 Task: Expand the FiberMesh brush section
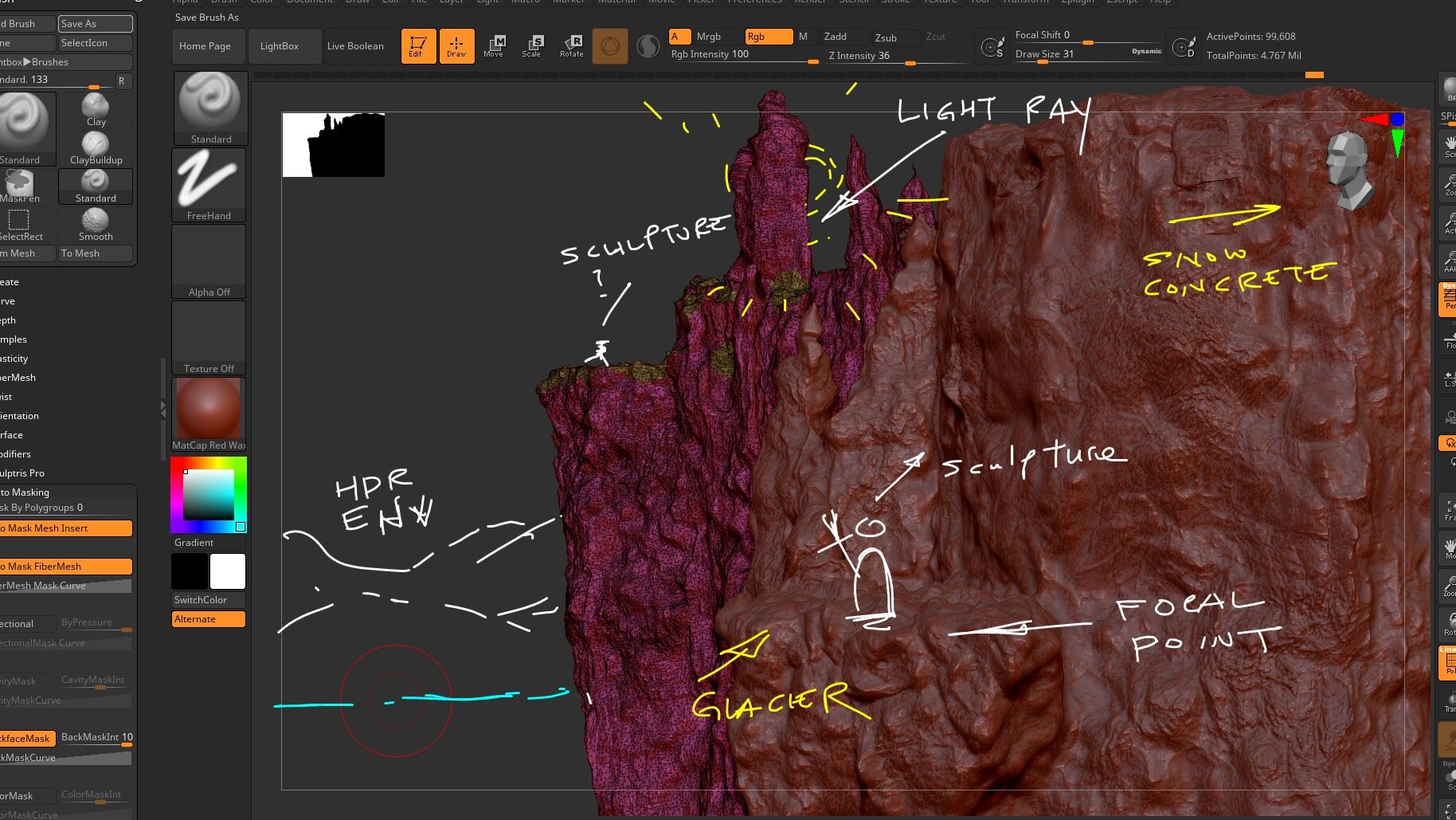point(18,378)
